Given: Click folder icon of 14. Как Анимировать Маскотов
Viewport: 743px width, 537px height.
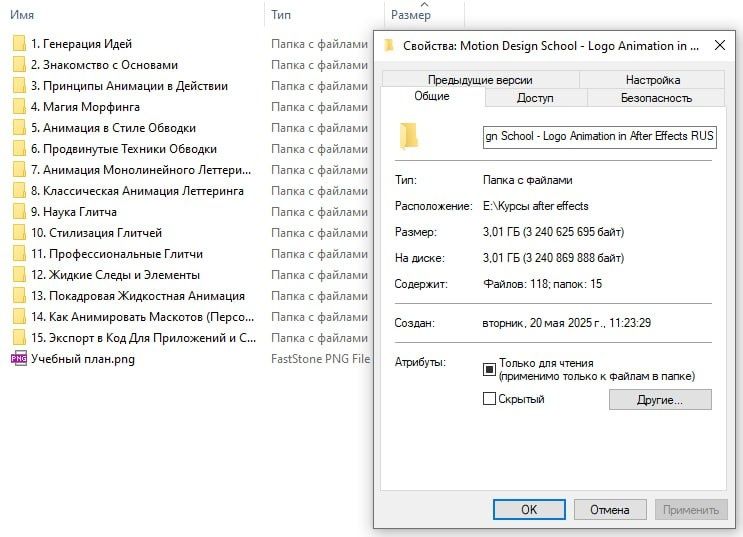Looking at the screenshot, I should pos(19,317).
